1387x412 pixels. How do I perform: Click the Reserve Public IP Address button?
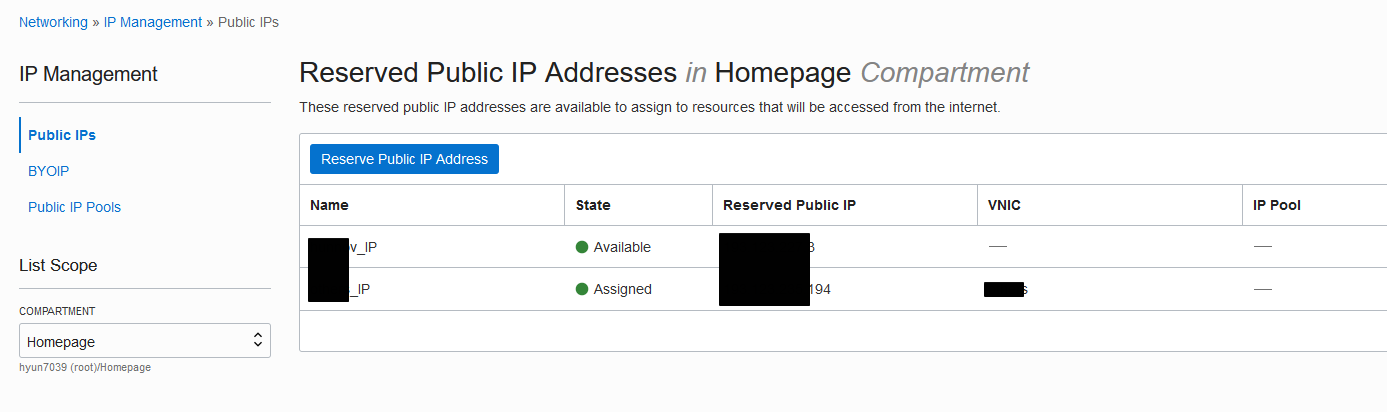coord(404,159)
